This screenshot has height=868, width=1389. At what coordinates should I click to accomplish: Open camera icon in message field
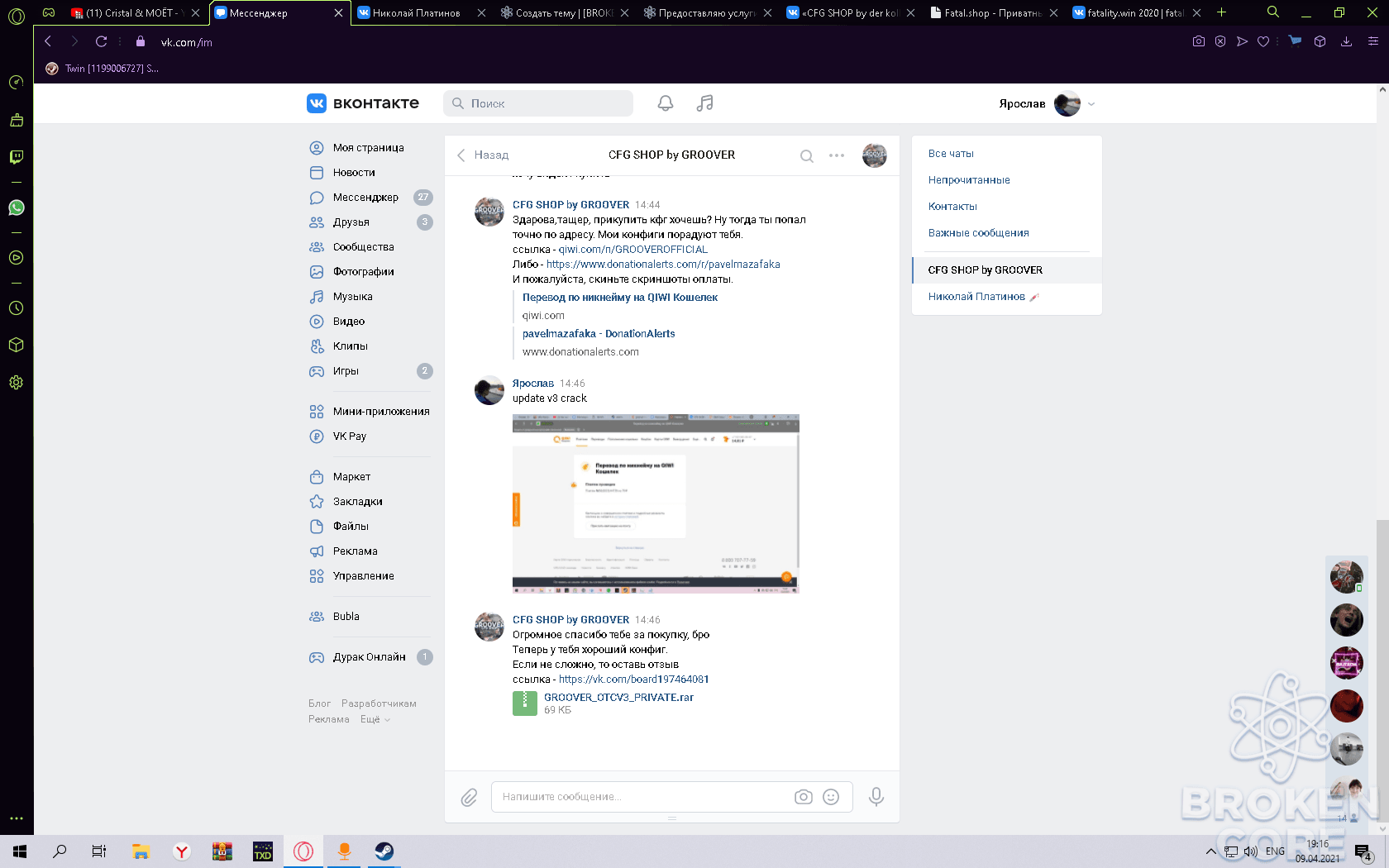(x=803, y=797)
